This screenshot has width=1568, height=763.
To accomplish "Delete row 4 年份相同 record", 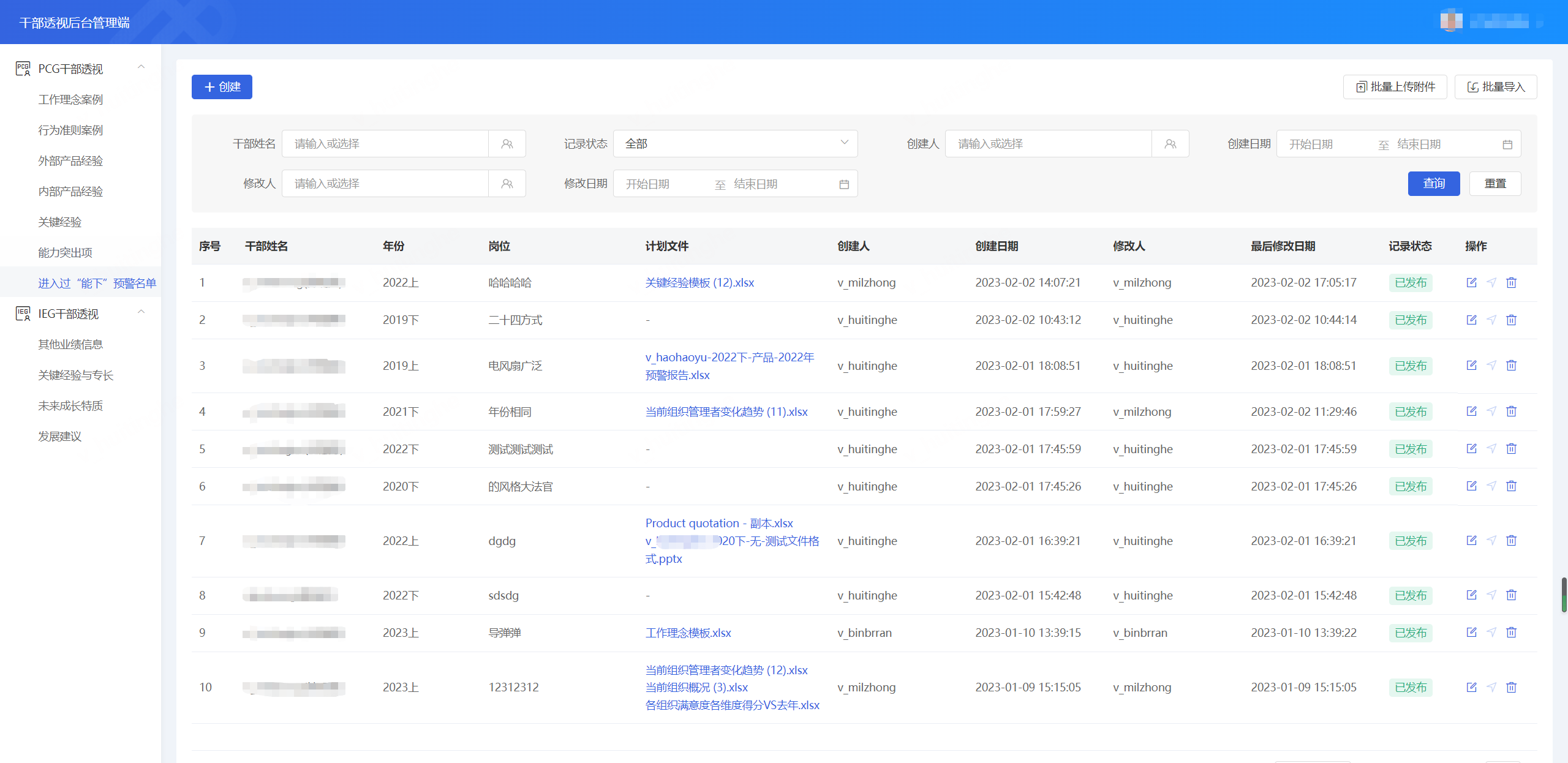I will [1512, 411].
